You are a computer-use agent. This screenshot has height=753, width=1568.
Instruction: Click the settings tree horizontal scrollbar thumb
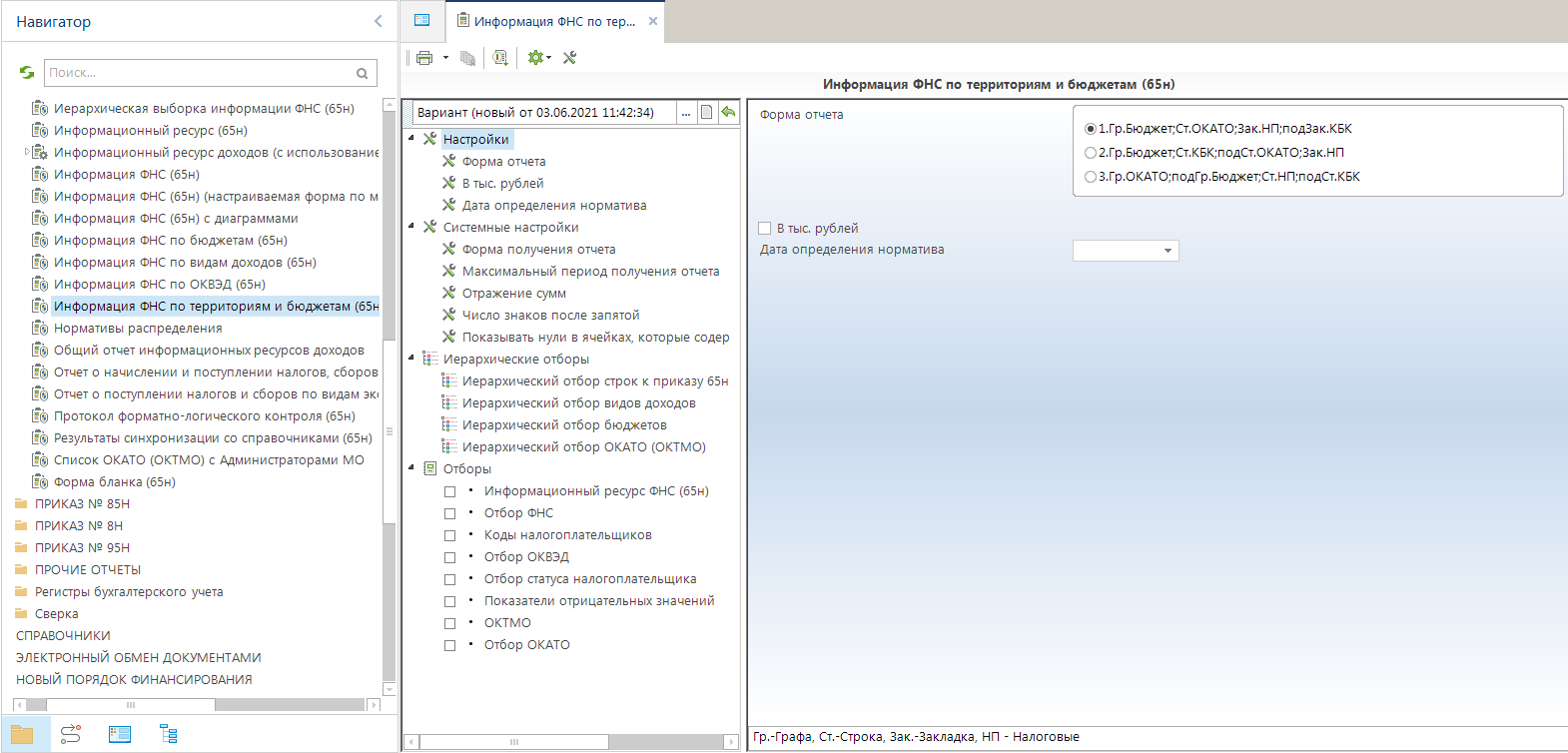coord(514,742)
